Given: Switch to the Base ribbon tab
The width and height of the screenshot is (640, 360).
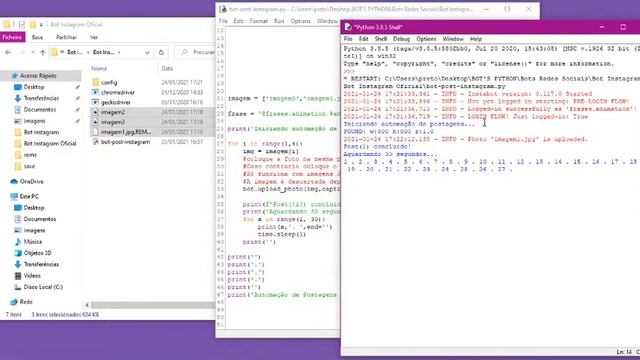Looking at the screenshot, I should [37, 37].
